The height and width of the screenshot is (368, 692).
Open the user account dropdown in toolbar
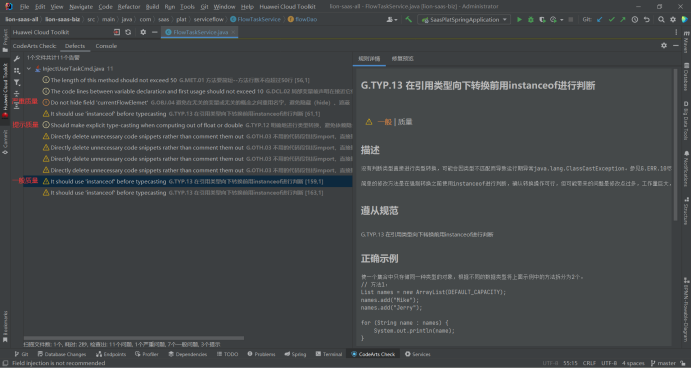coord(392,19)
